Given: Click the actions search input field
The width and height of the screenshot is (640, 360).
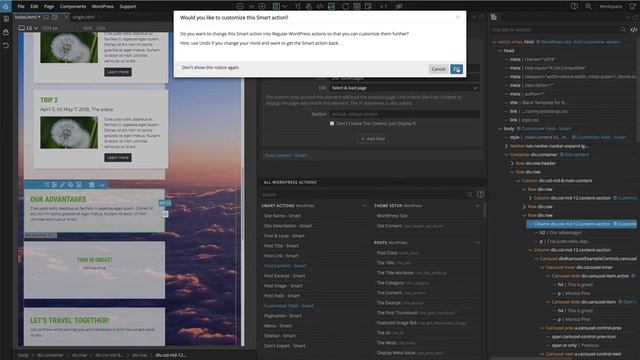Looking at the screenshot, I should 363,195.
